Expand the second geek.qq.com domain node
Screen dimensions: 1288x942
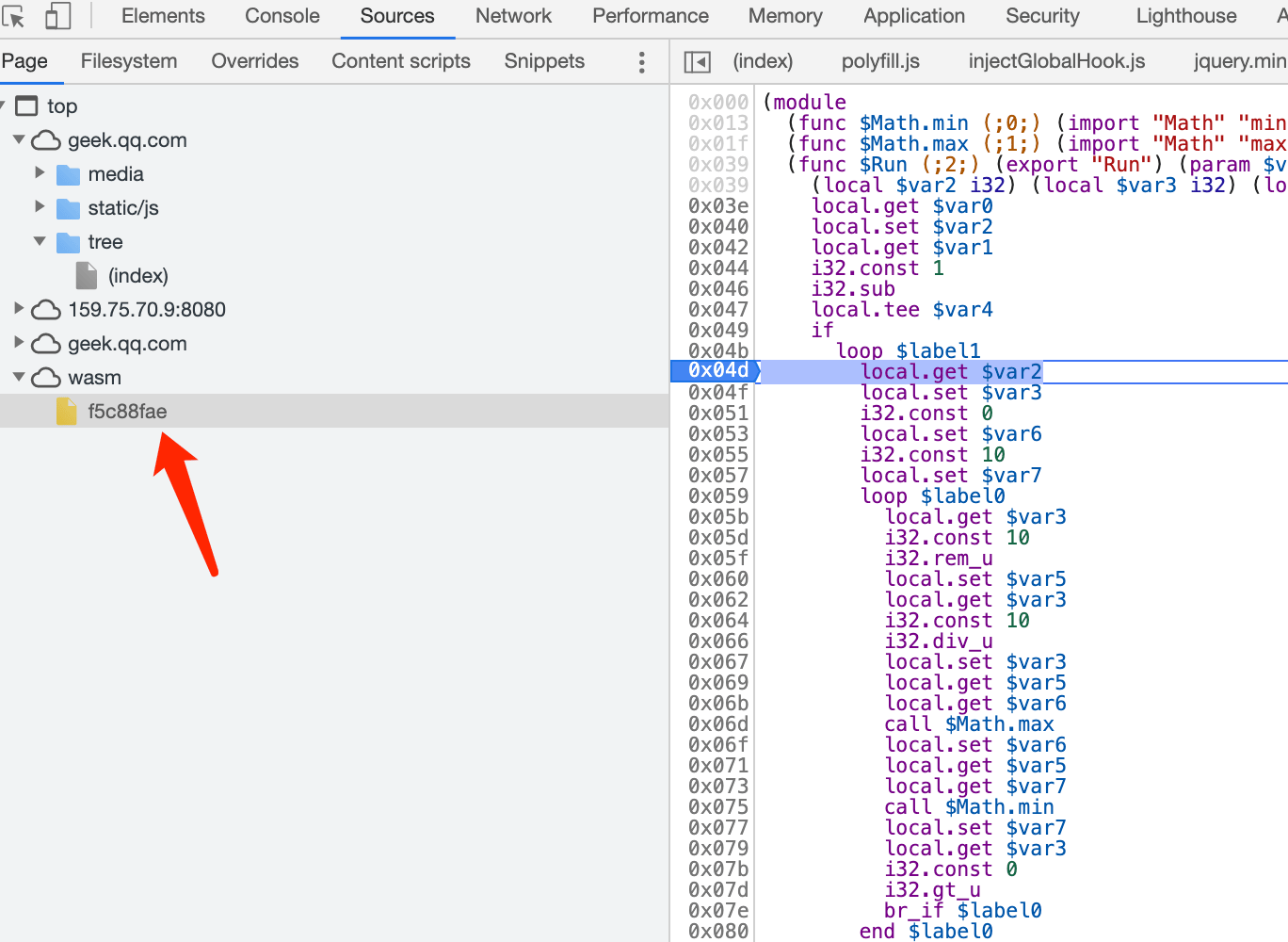tap(19, 342)
